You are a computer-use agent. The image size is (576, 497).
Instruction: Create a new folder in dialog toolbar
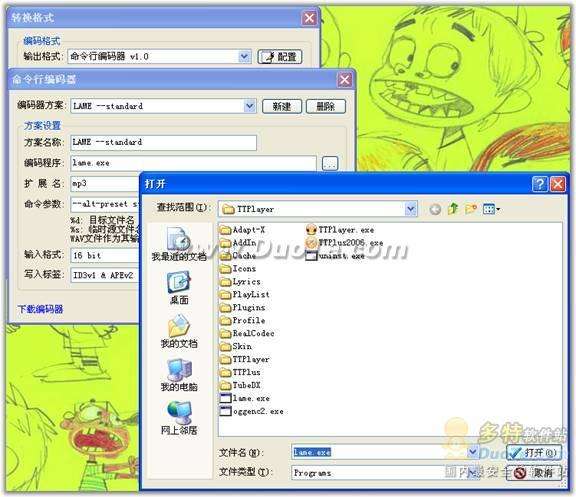[471, 209]
